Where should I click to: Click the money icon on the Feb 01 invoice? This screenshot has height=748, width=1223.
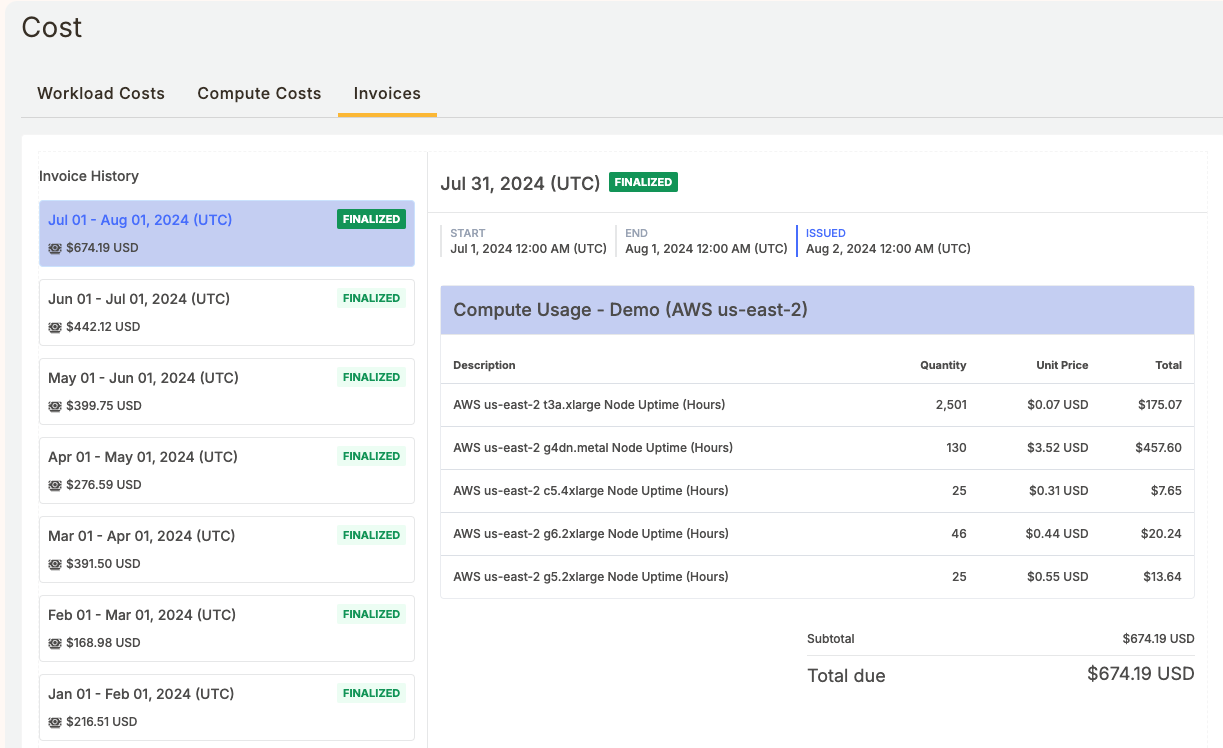tap(54, 642)
